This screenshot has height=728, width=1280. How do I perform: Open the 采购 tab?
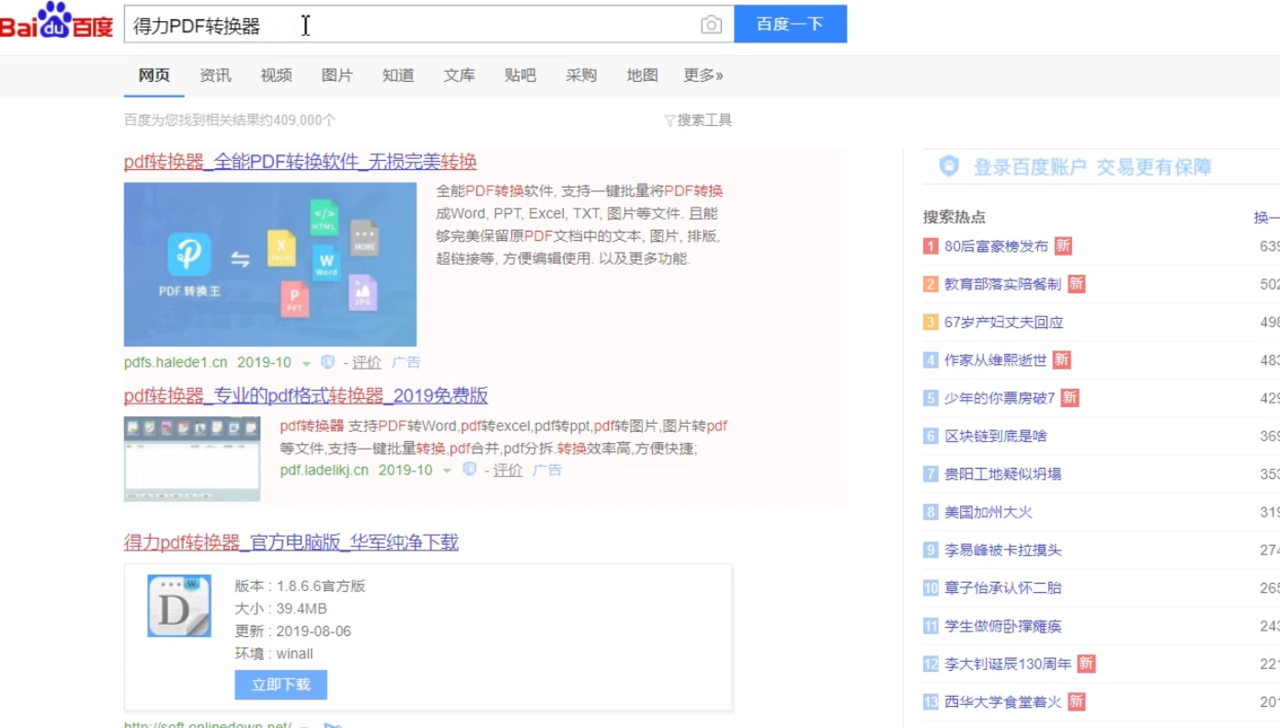(581, 75)
